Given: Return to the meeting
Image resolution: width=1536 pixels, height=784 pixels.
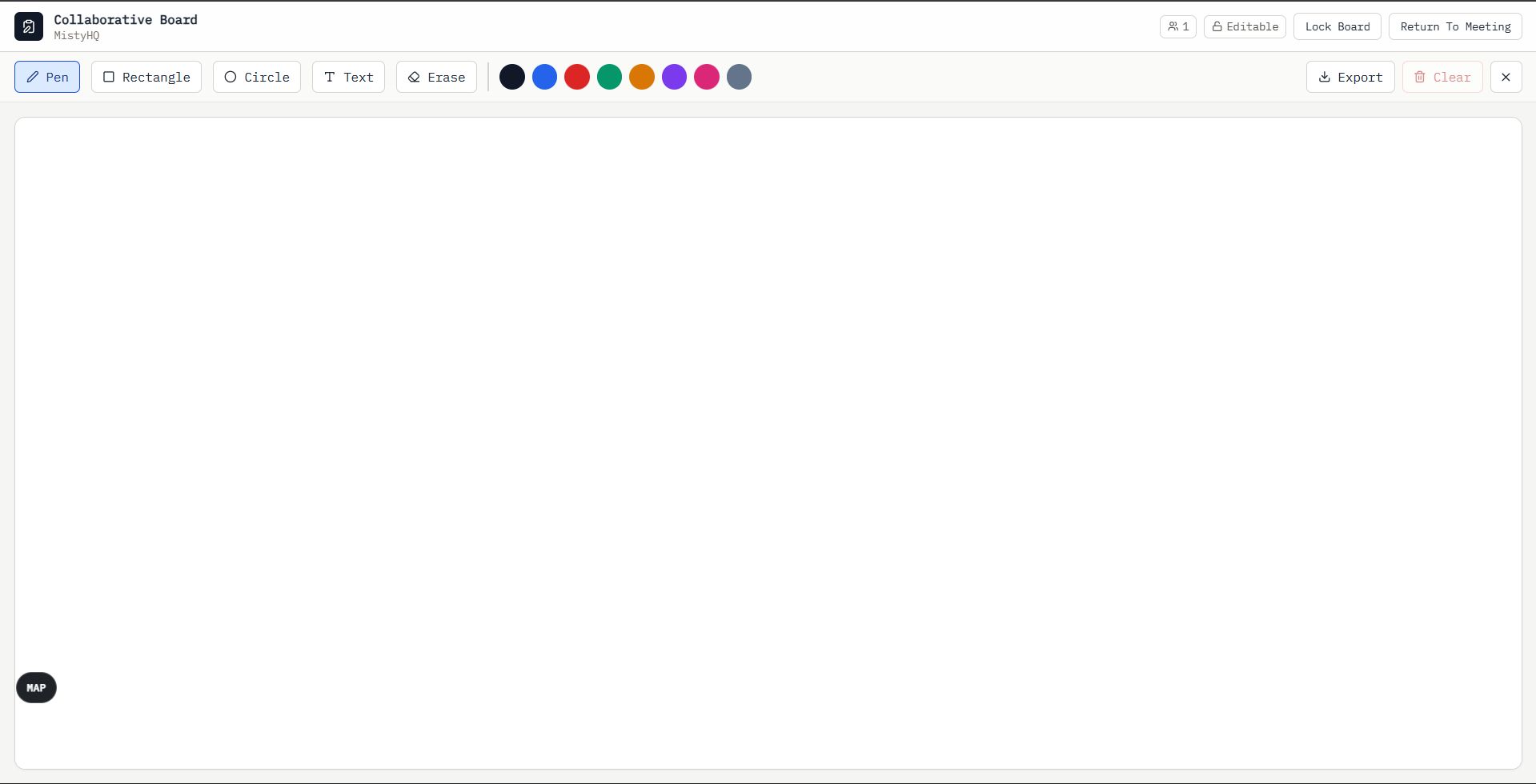Looking at the screenshot, I should (x=1455, y=26).
